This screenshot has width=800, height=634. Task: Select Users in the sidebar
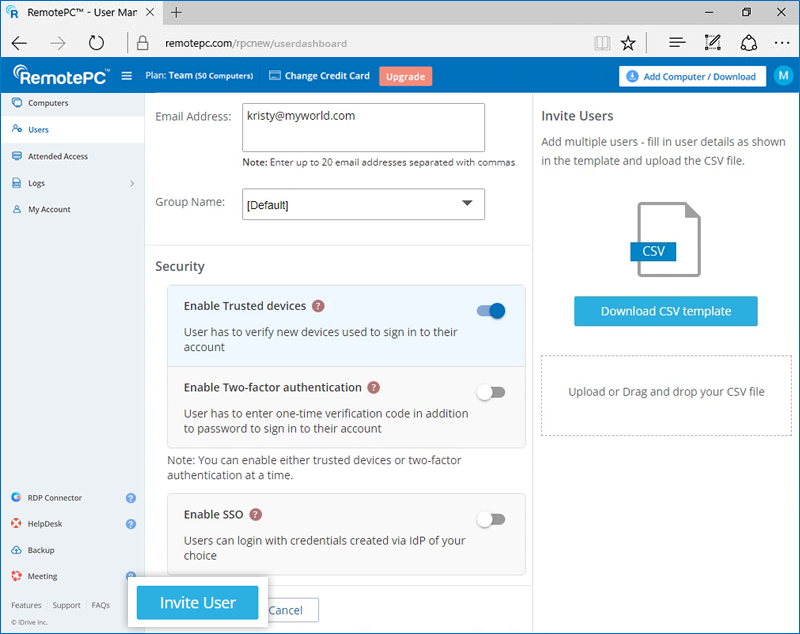point(72,130)
